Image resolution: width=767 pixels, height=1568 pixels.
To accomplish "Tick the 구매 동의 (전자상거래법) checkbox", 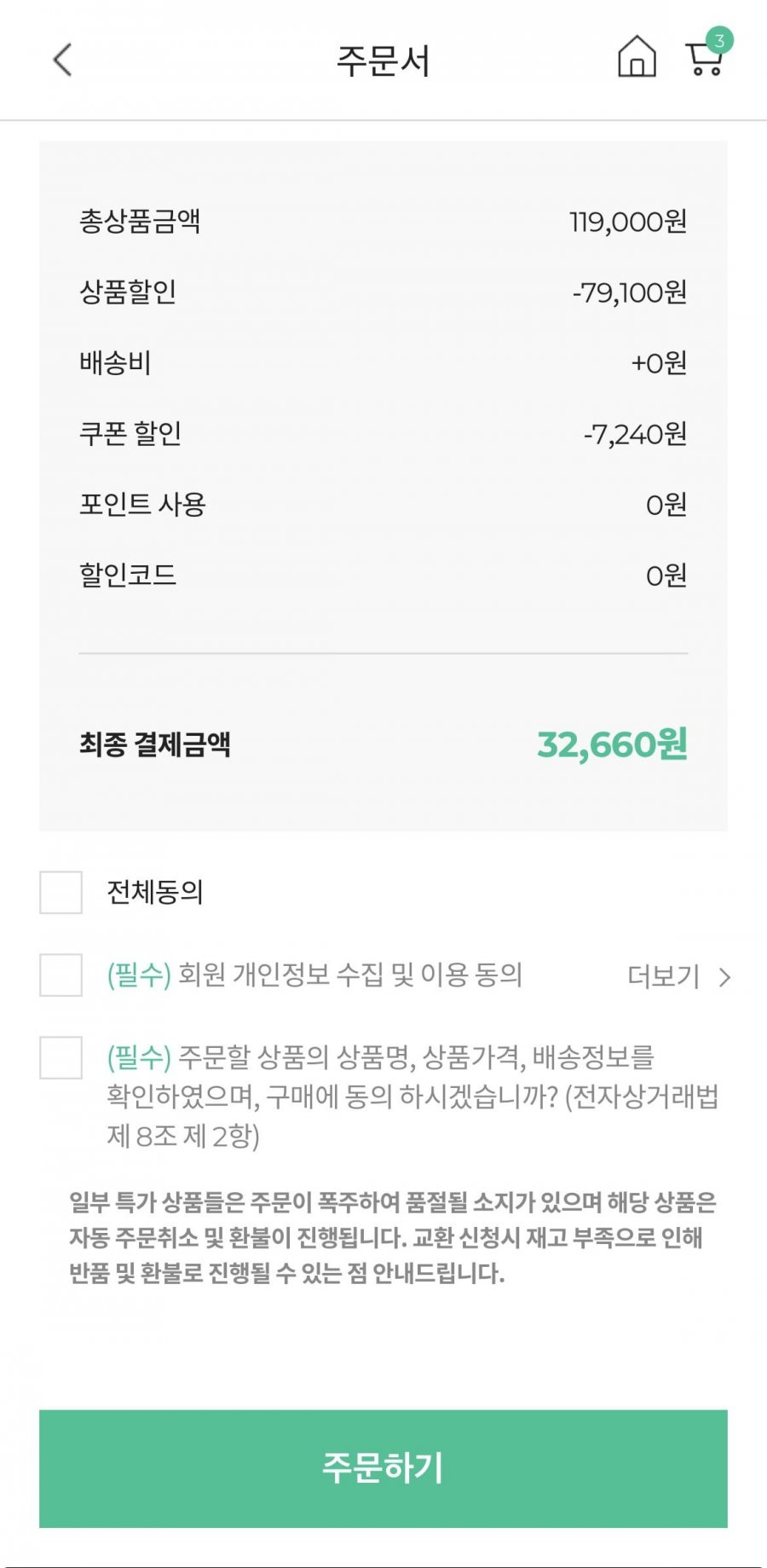I will pos(61,1057).
